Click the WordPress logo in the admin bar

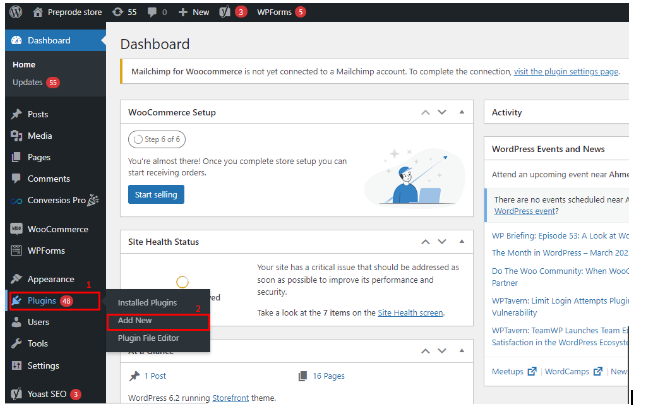pos(16,12)
